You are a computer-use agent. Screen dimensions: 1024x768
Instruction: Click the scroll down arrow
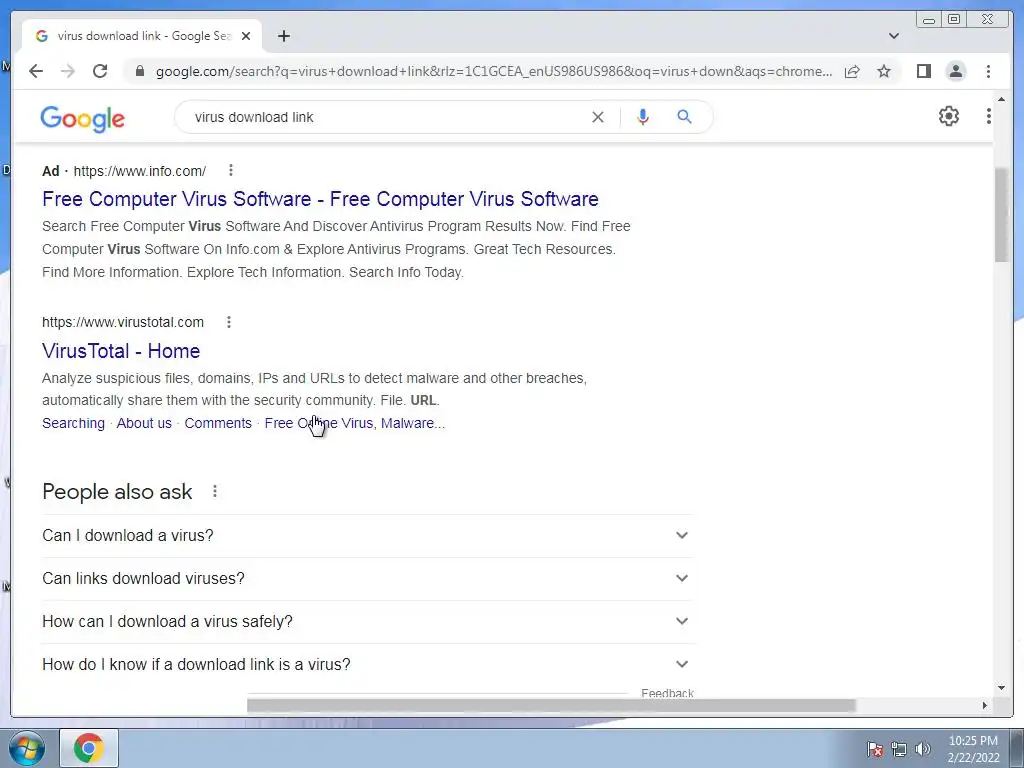1001,688
